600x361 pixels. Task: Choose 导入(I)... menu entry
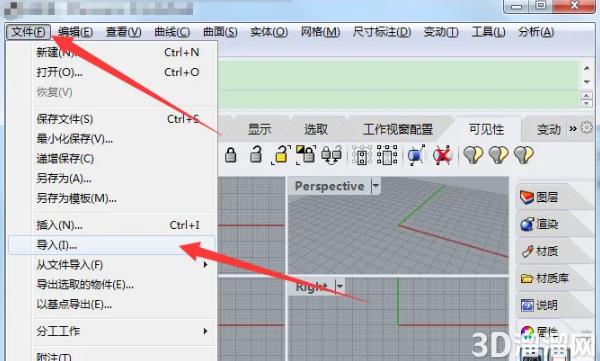(111, 245)
